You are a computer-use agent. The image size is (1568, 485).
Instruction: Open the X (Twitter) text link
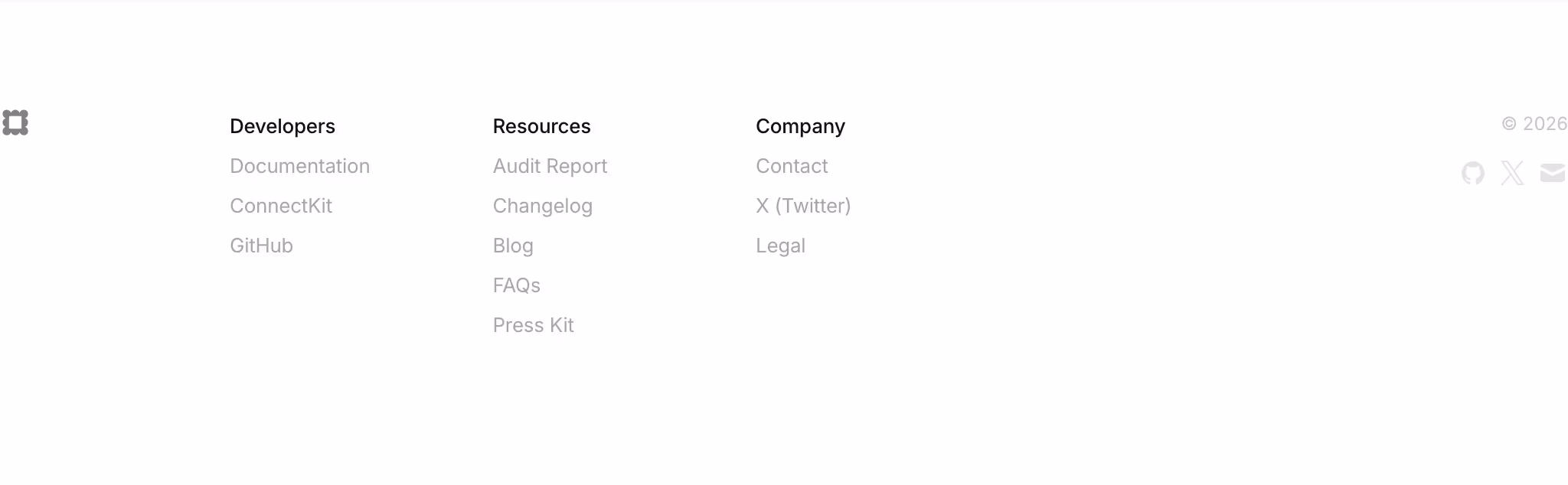coord(803,206)
